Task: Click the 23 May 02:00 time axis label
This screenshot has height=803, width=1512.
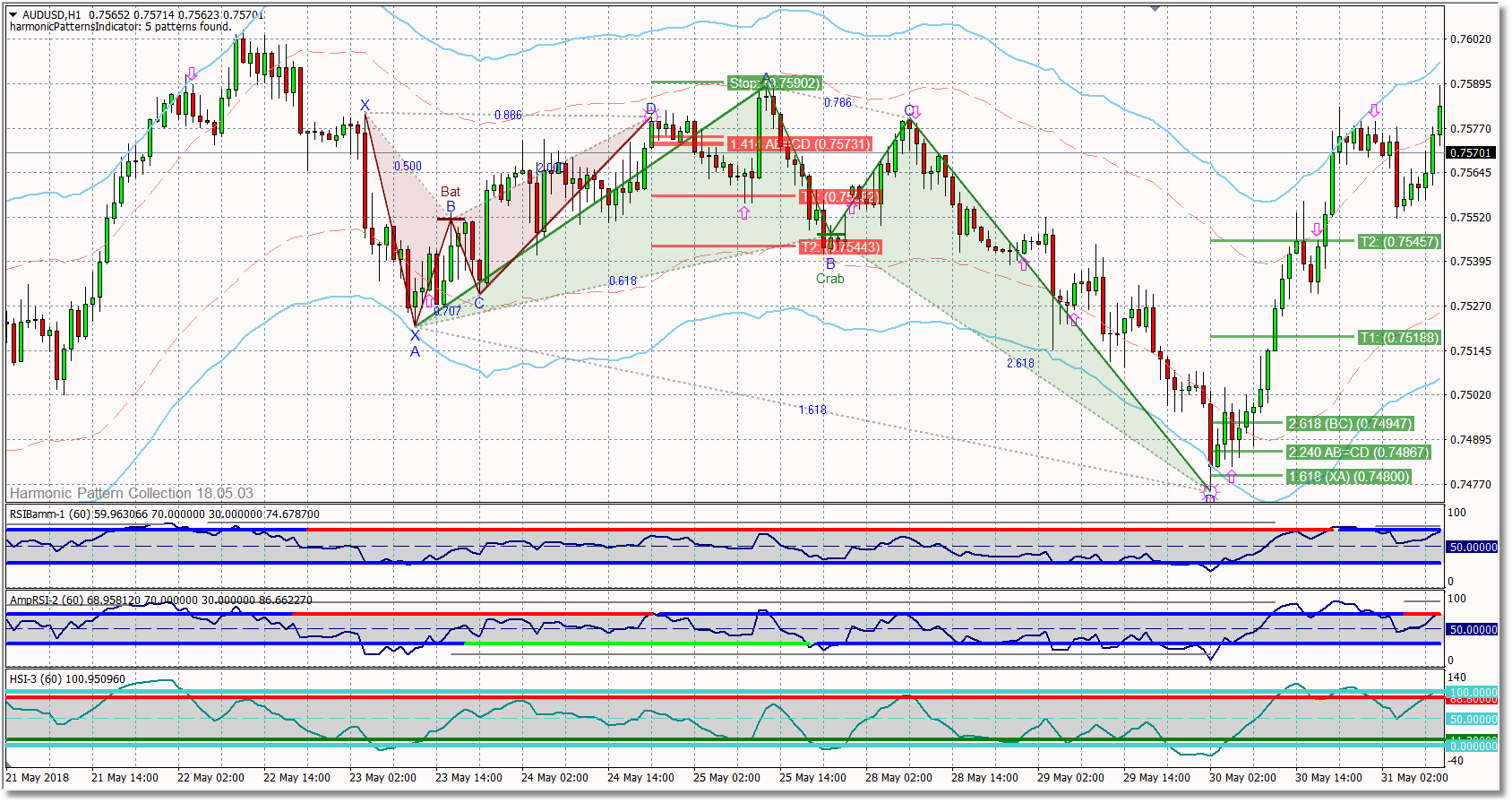Action: [x=382, y=778]
